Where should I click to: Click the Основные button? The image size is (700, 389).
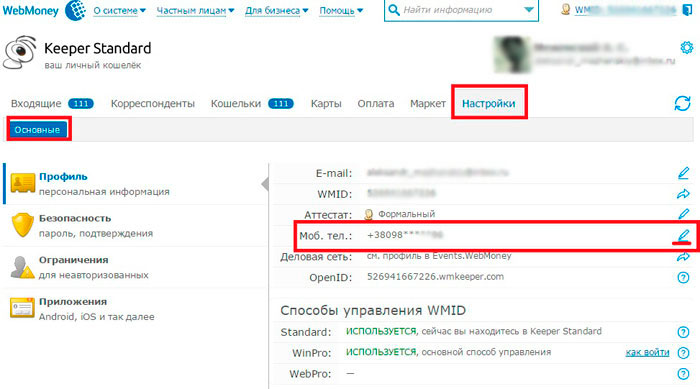click(38, 130)
